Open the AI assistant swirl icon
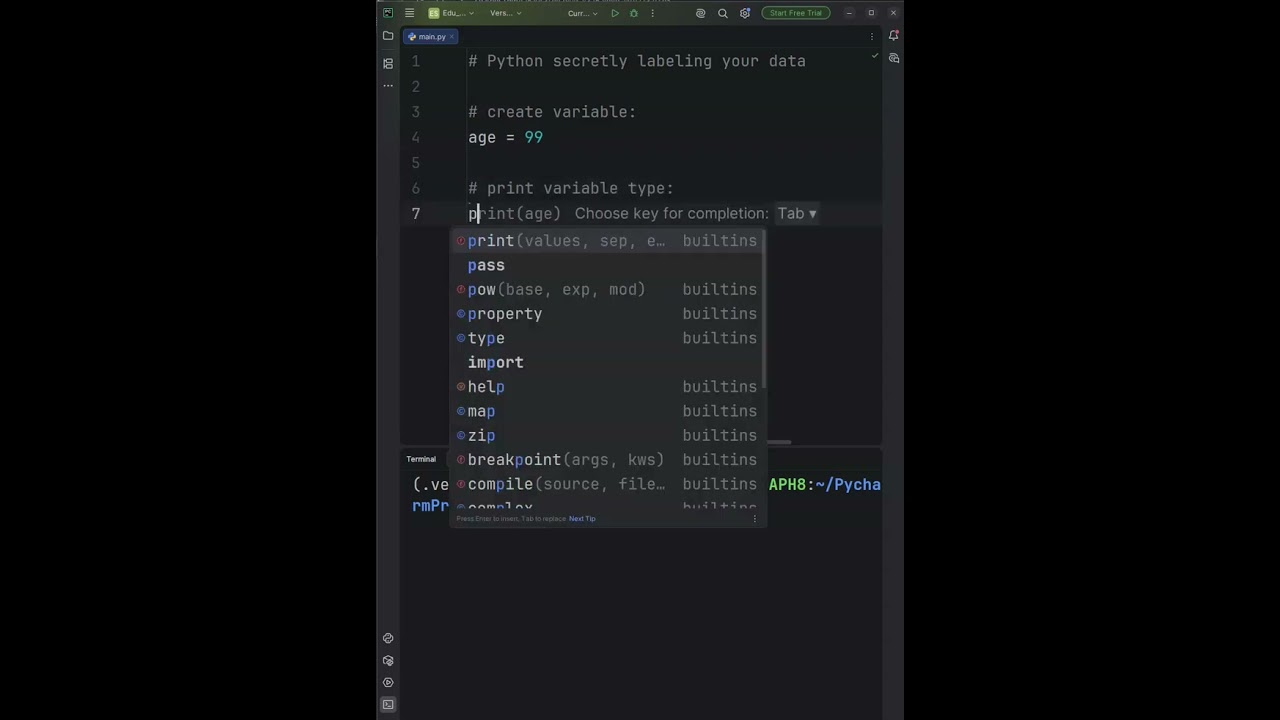The width and height of the screenshot is (1280, 720). 700,13
